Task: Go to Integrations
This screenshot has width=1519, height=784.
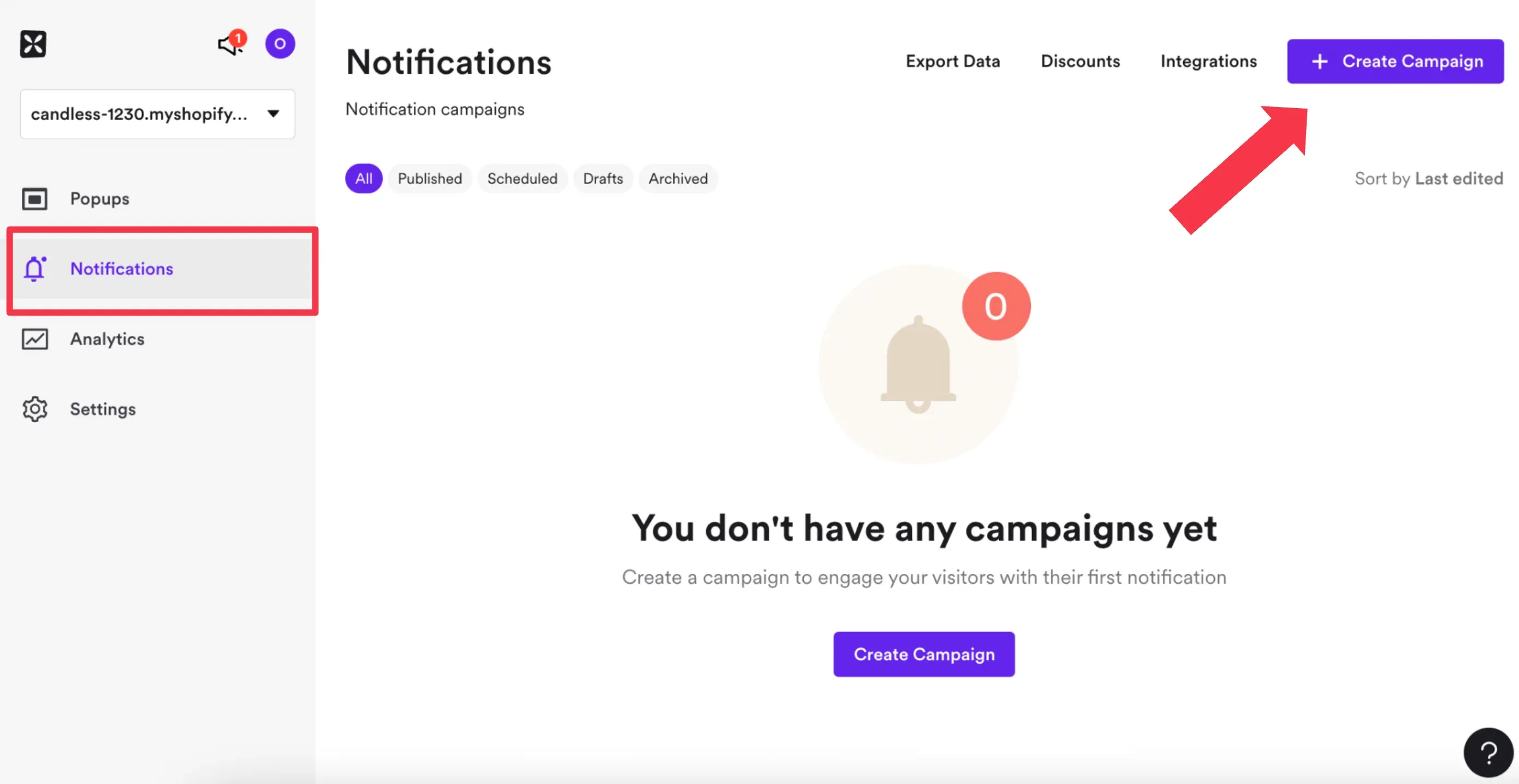Action: point(1209,61)
